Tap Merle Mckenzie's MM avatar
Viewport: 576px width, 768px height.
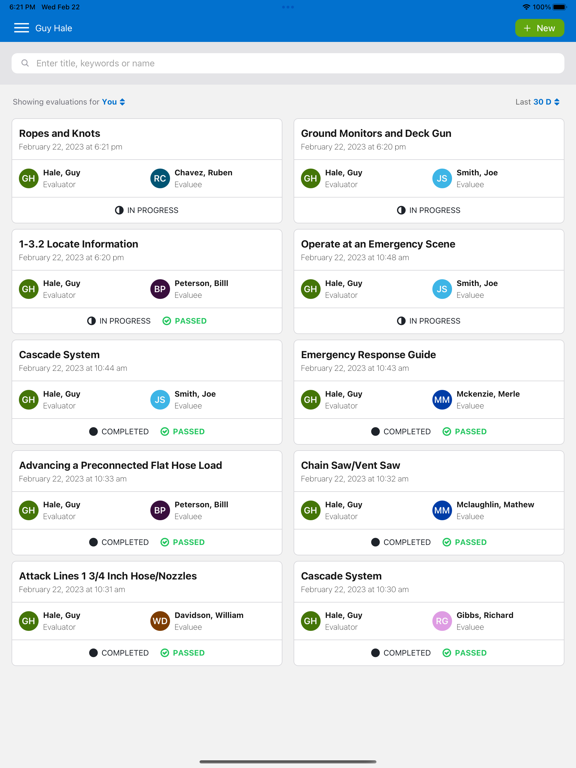pos(442,400)
